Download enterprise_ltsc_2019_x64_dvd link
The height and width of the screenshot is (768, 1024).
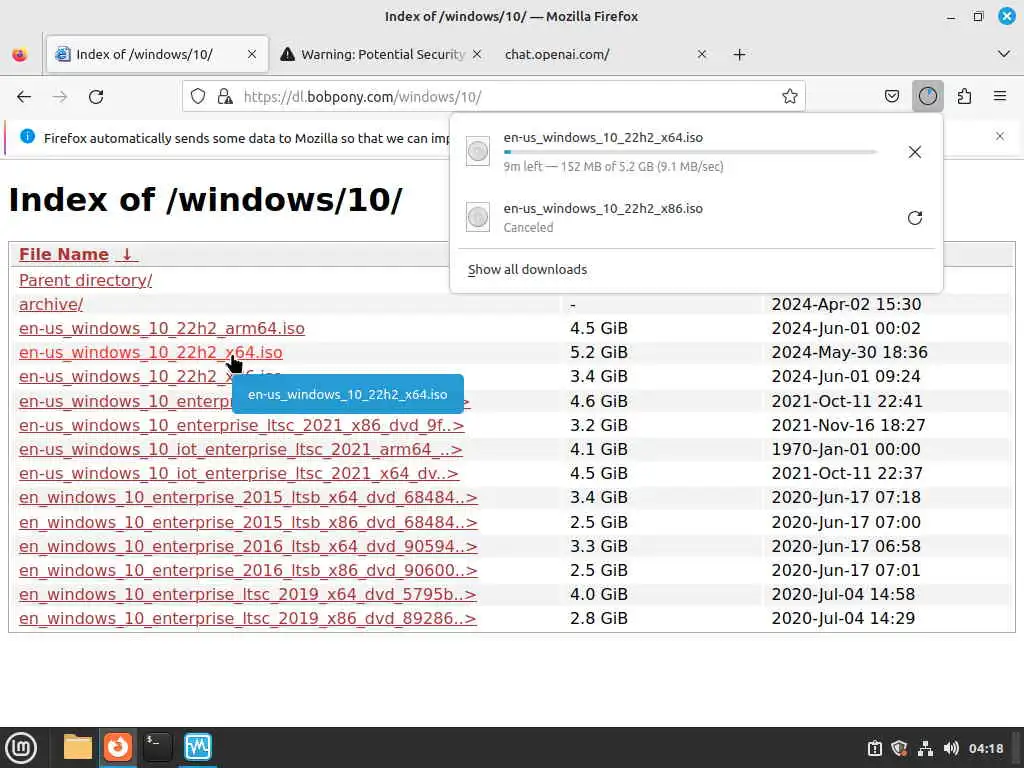coord(248,595)
